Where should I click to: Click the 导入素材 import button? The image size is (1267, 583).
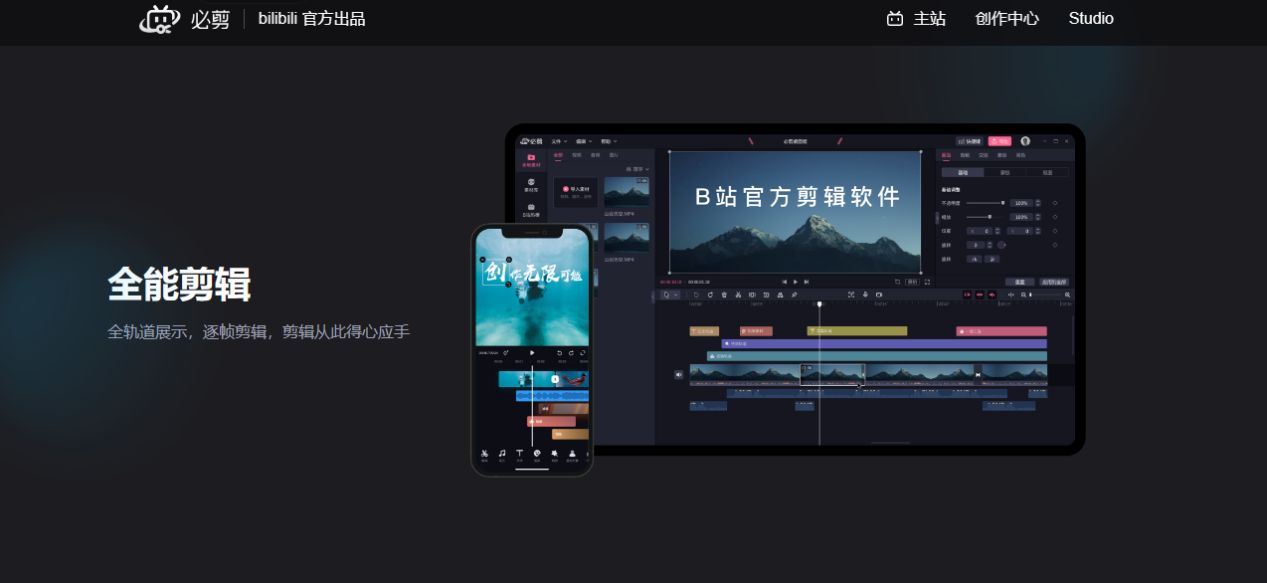(x=576, y=192)
